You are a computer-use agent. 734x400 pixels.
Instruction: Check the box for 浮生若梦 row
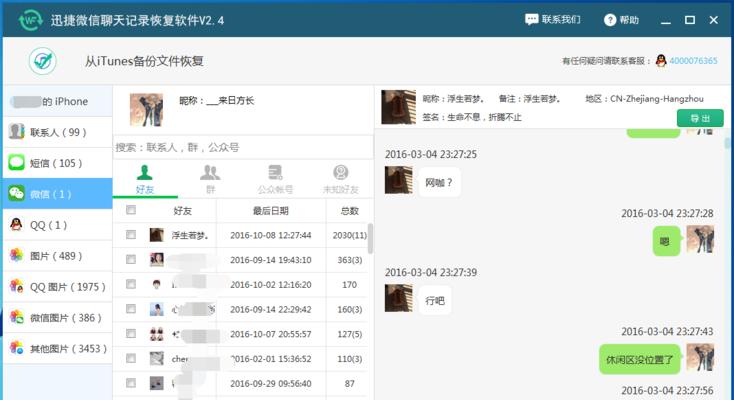131,235
